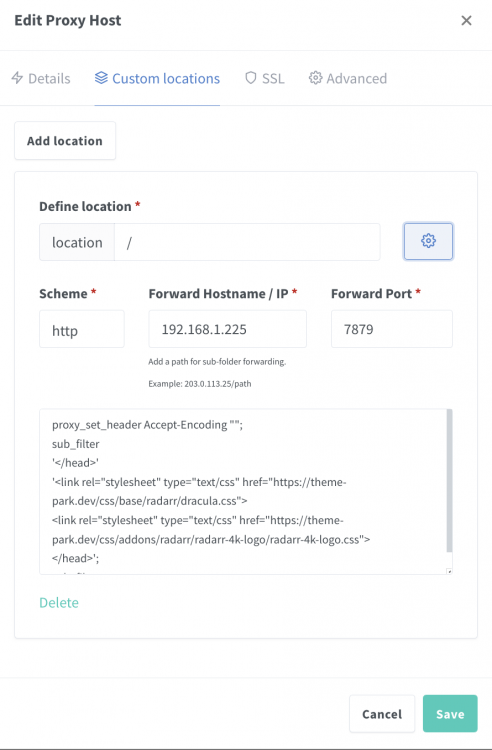Viewport: 492px width, 750px height.
Task: Focus the Forward Hostname / IP field
Action: pyautogui.click(x=228, y=329)
